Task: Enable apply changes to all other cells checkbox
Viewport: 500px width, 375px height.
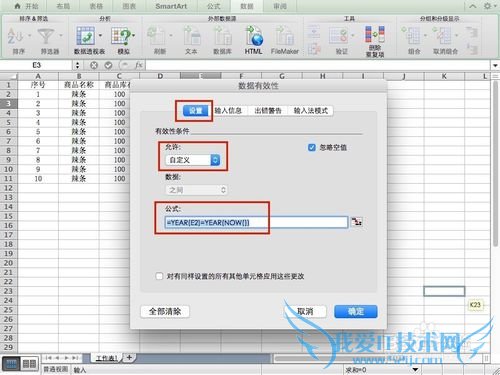Action: point(159,276)
